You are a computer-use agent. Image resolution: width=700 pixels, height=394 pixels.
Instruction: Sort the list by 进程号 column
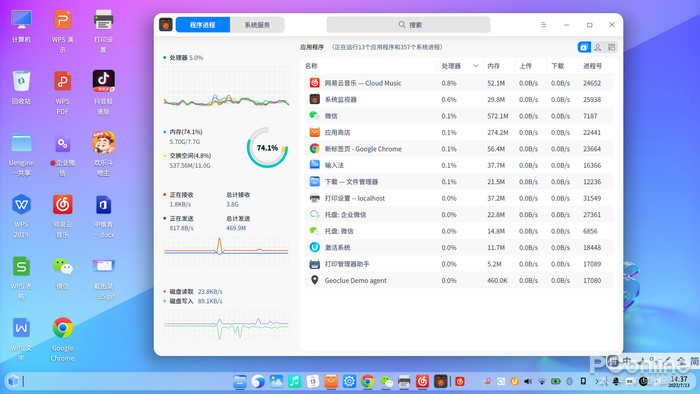coord(592,66)
